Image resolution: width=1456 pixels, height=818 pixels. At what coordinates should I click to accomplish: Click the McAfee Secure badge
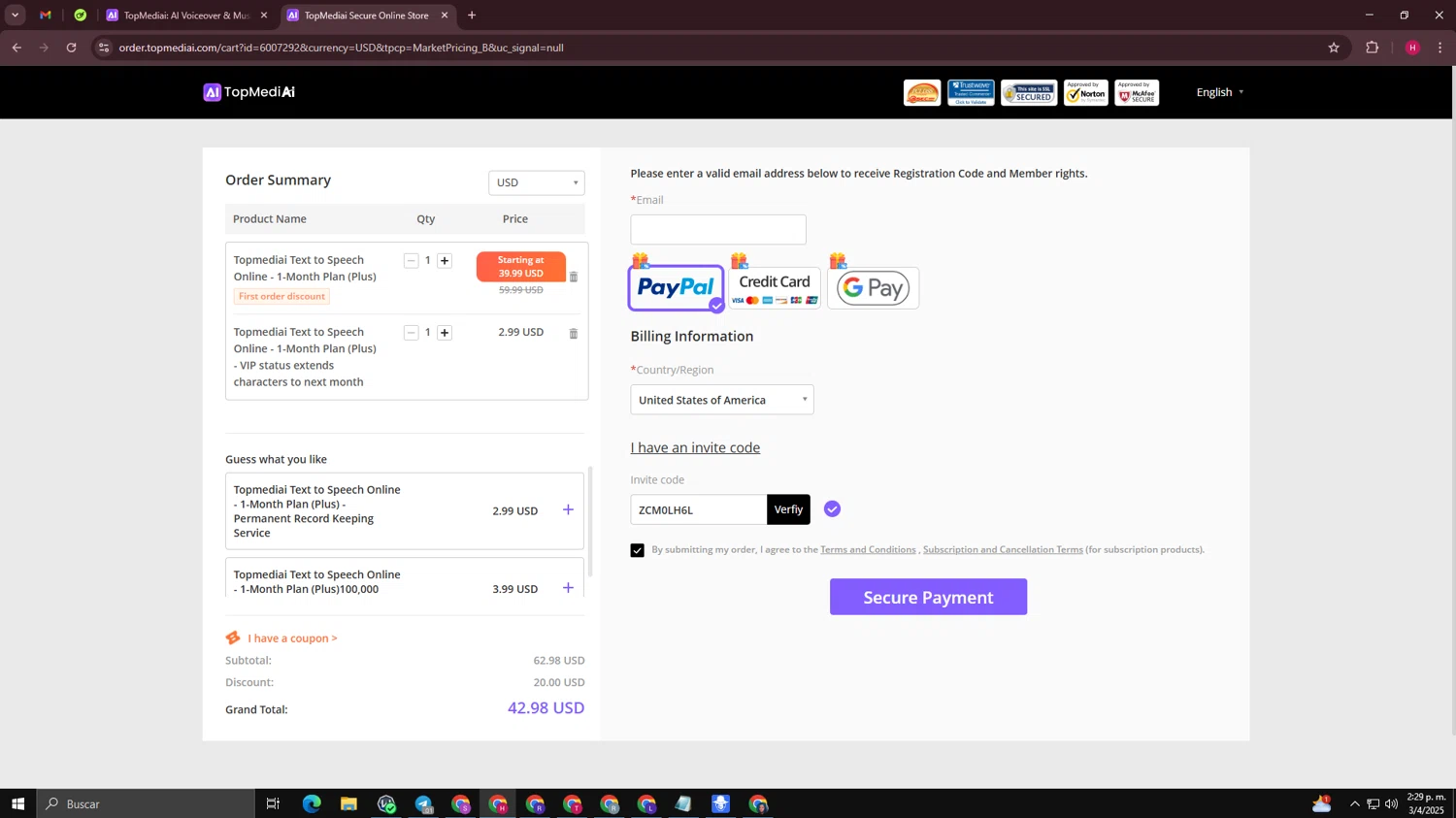[x=1137, y=93]
